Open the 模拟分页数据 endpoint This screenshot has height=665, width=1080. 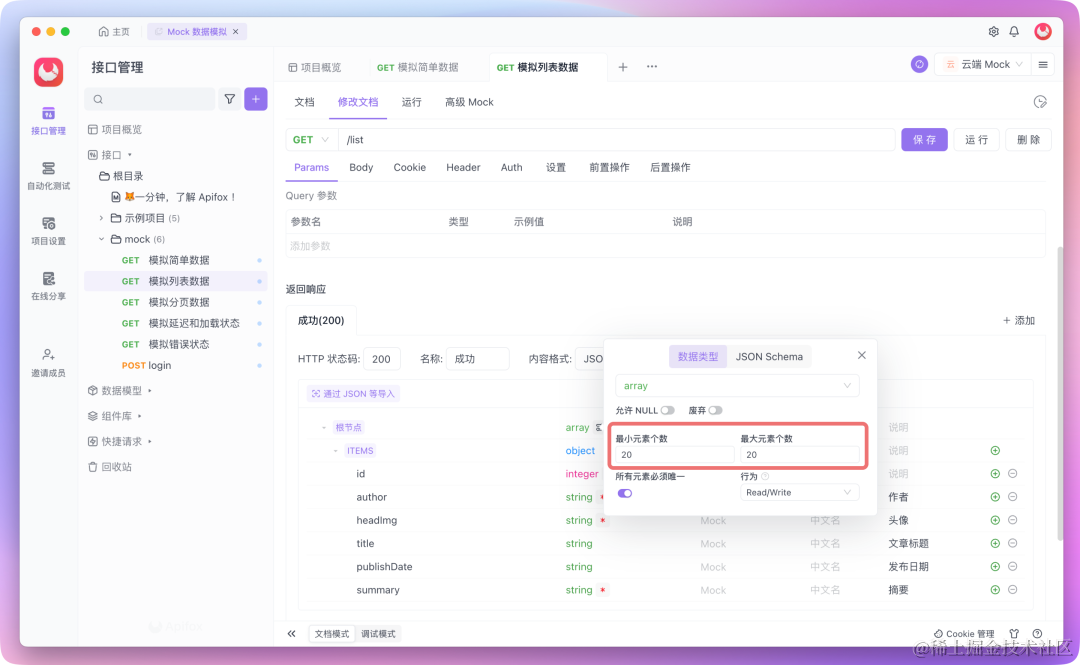(176, 303)
